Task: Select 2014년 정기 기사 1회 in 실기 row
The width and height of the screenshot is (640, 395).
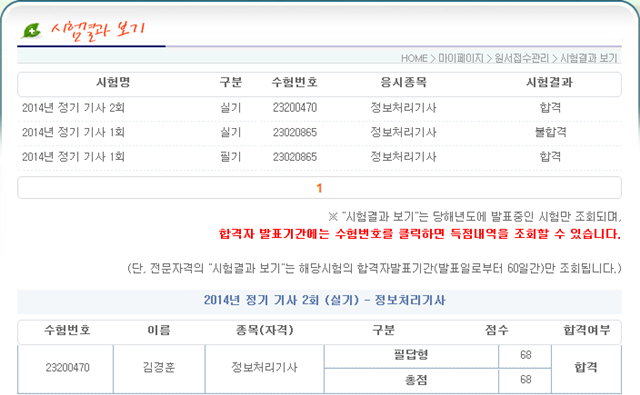Action: click(x=73, y=132)
